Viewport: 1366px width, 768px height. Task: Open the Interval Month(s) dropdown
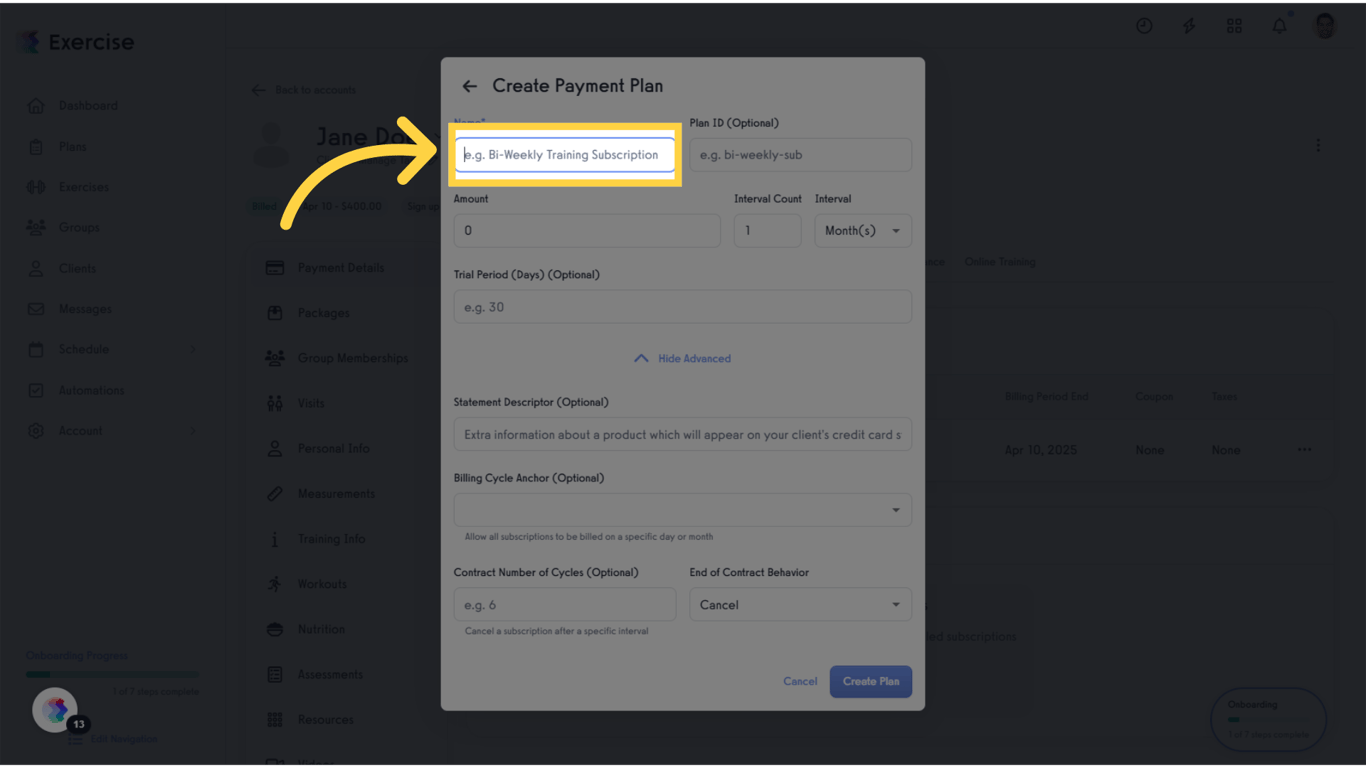(862, 231)
